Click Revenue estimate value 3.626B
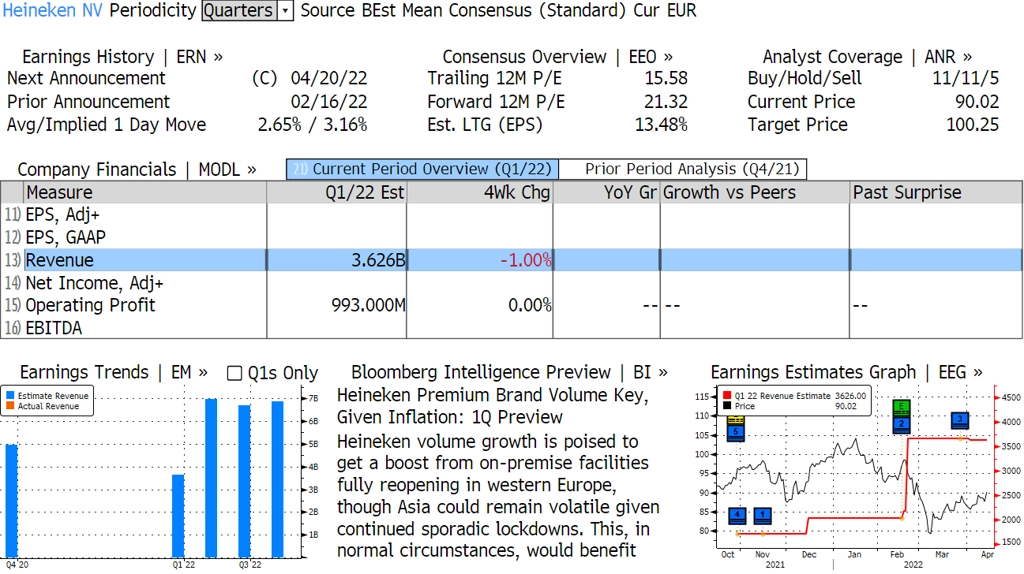 coord(378,260)
